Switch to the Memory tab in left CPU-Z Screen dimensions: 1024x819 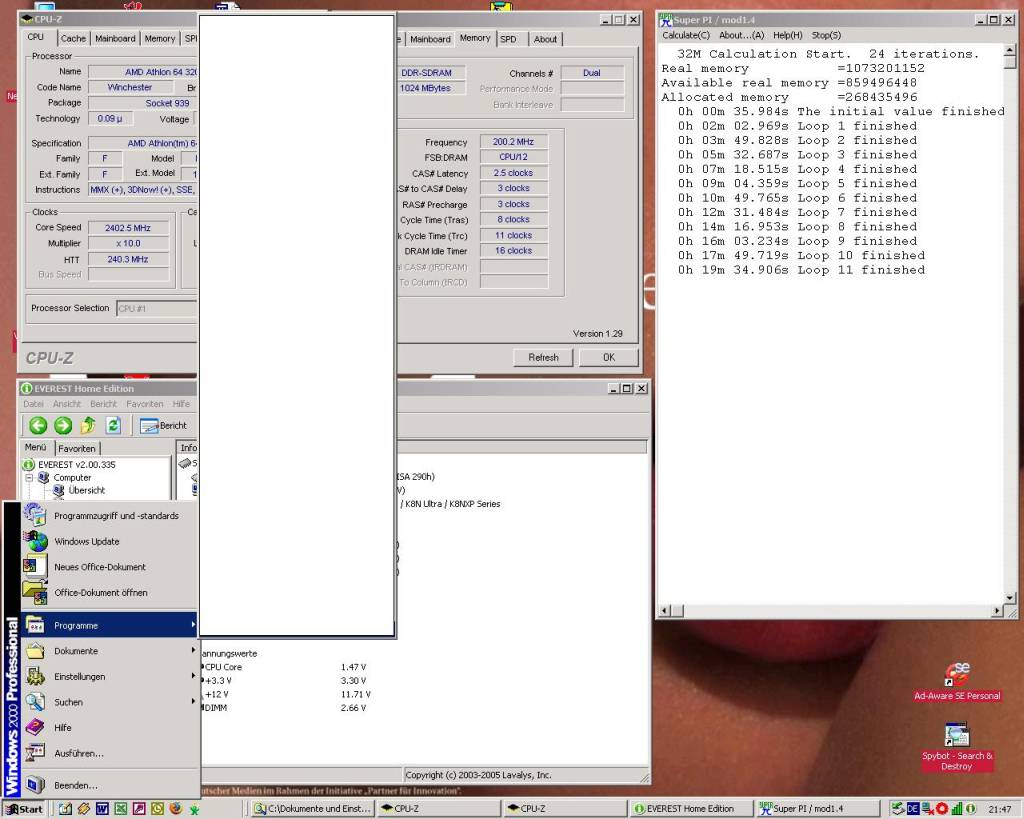[x=159, y=39]
